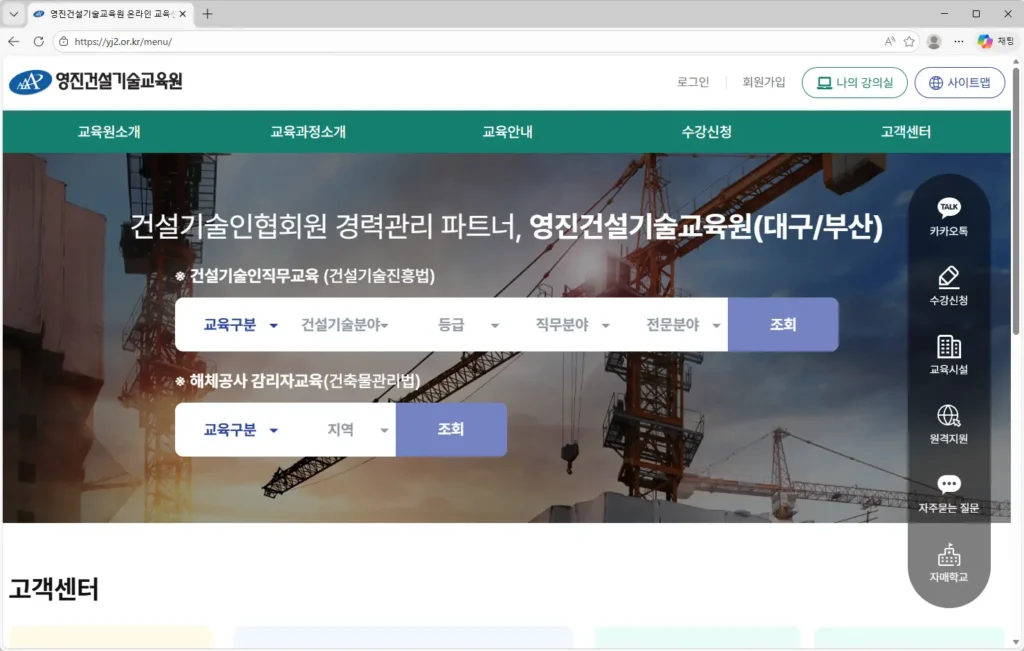Click the 영진건설기술교육원 logo

pyautogui.click(x=96, y=82)
